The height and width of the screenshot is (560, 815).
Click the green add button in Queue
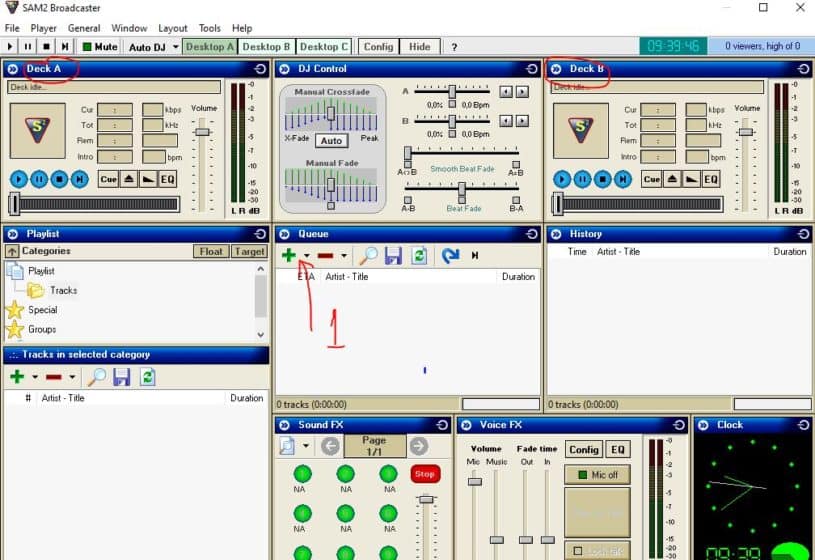289,256
